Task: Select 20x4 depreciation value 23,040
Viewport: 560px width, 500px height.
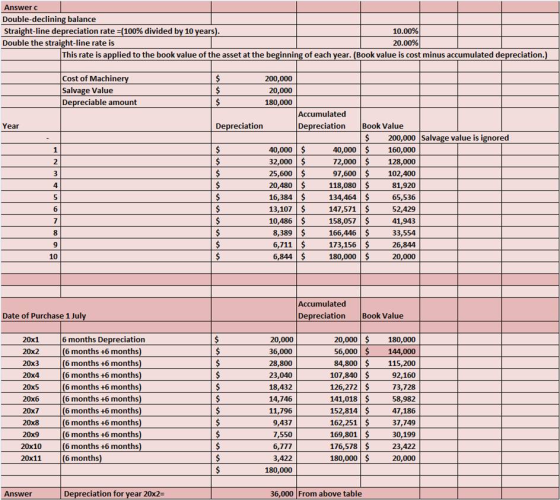Action: pos(254,375)
